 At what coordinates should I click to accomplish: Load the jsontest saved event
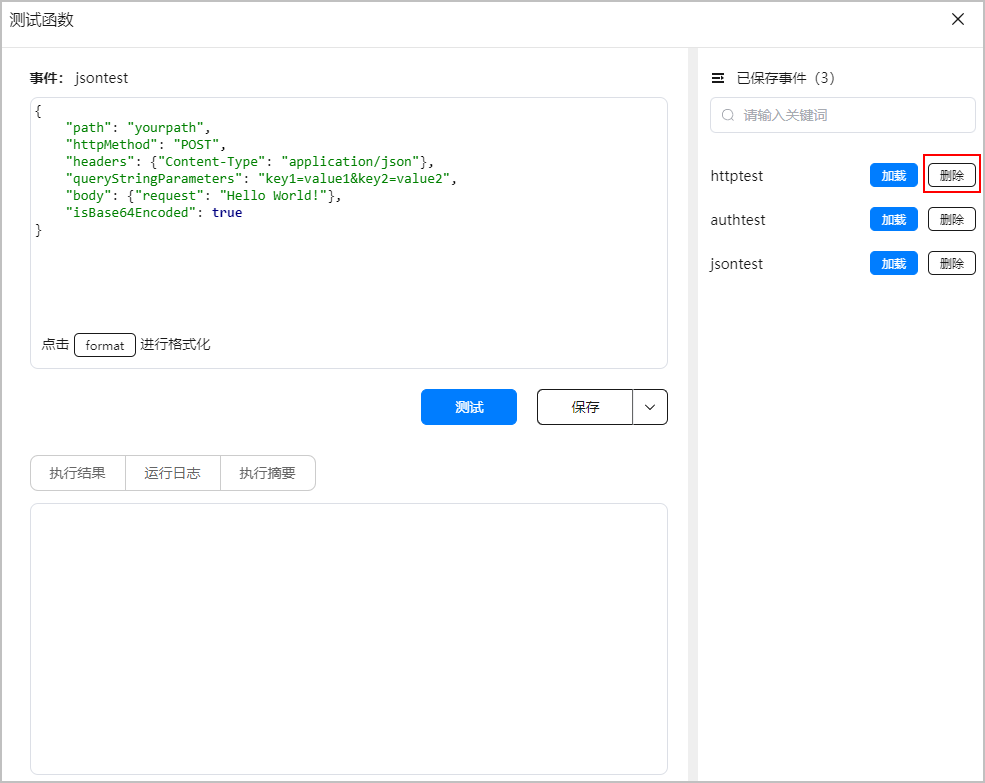[x=893, y=263]
